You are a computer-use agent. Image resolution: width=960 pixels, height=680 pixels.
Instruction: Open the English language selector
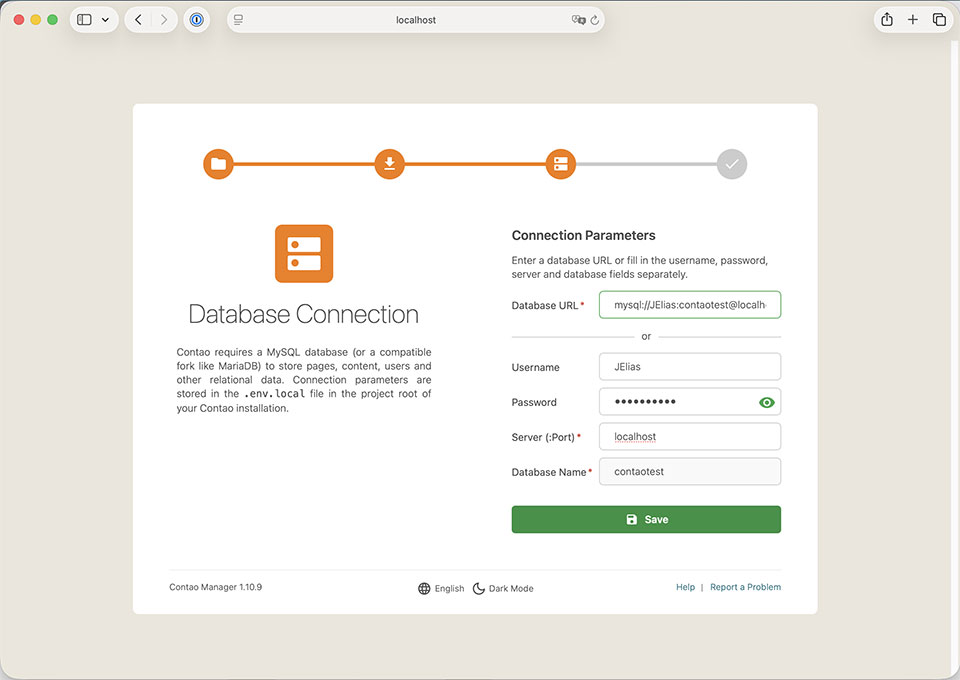(x=441, y=588)
